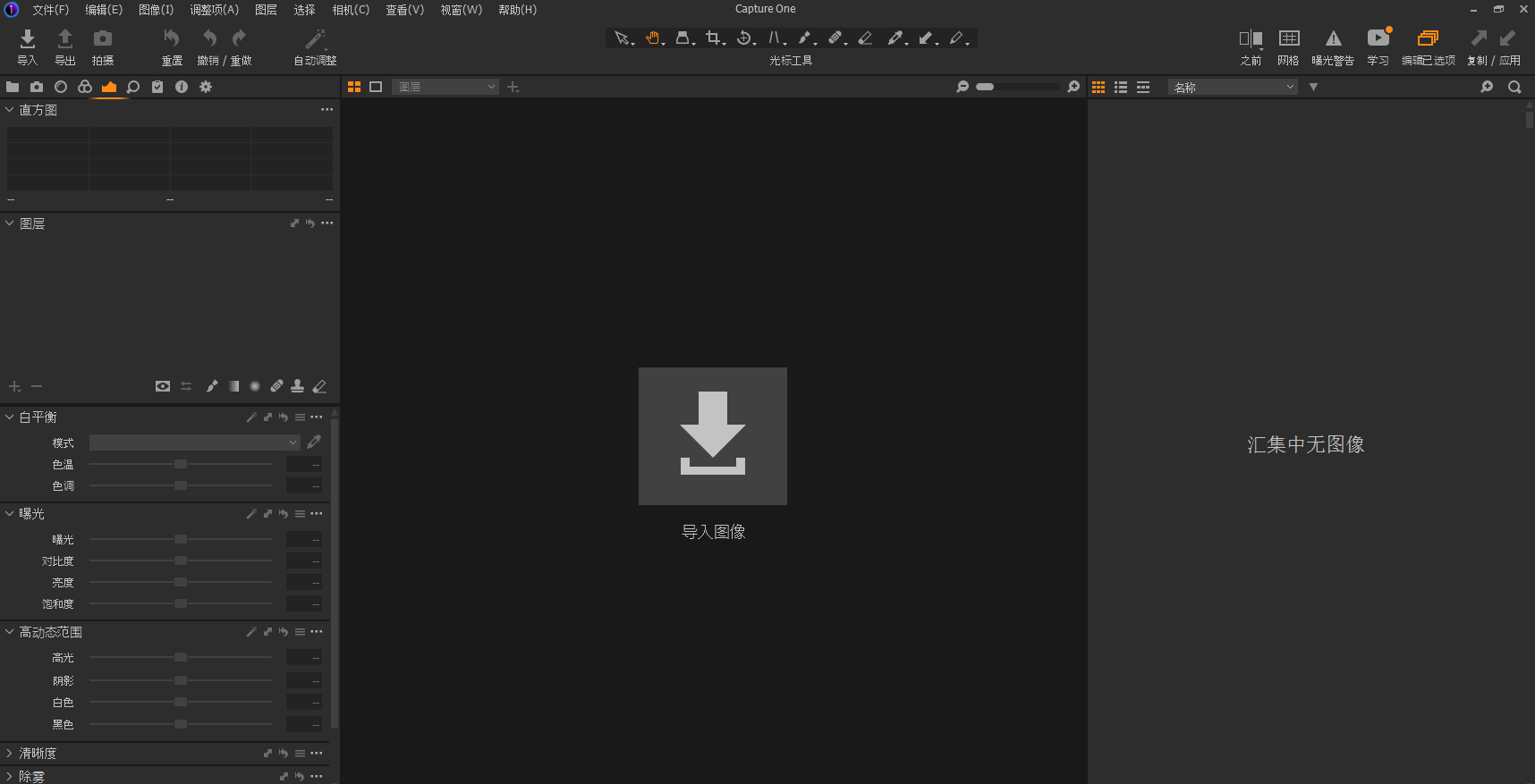Open the 相机(C) menu
The image size is (1535, 784).
[351, 10]
